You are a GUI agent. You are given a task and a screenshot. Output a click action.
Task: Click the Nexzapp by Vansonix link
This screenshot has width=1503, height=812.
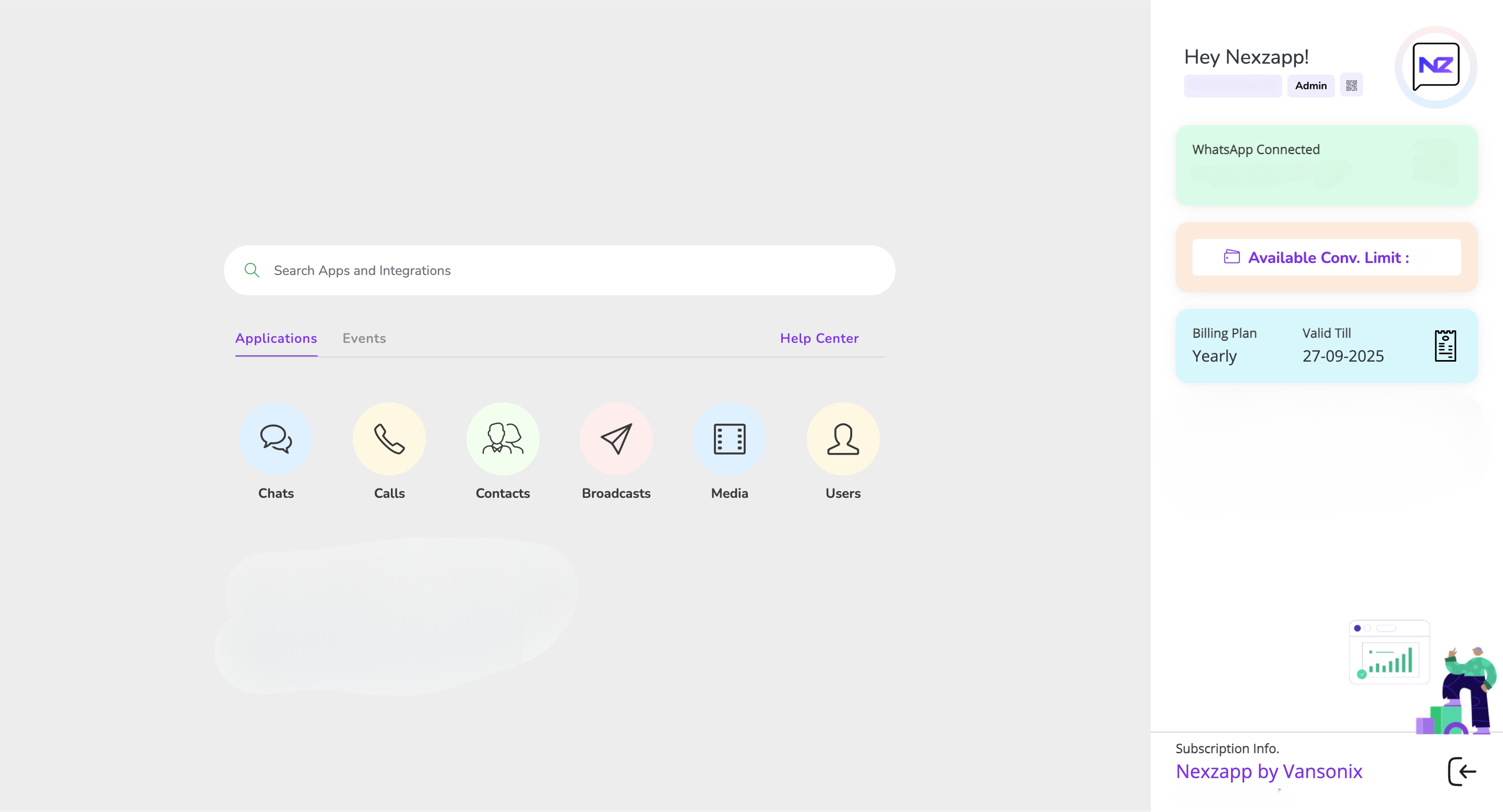pos(1269,772)
